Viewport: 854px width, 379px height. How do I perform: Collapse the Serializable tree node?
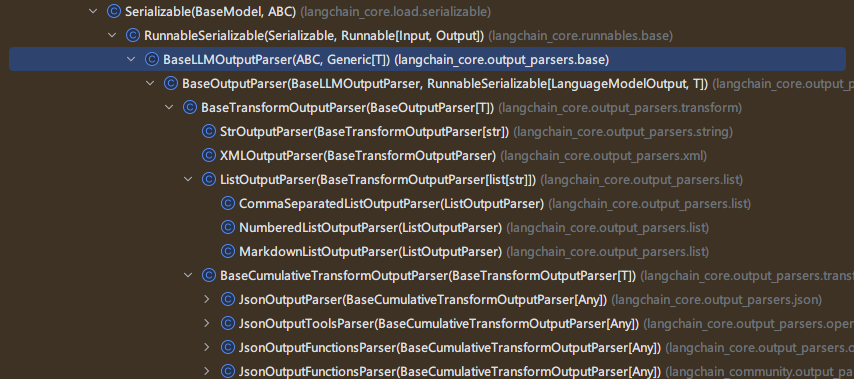(93, 11)
